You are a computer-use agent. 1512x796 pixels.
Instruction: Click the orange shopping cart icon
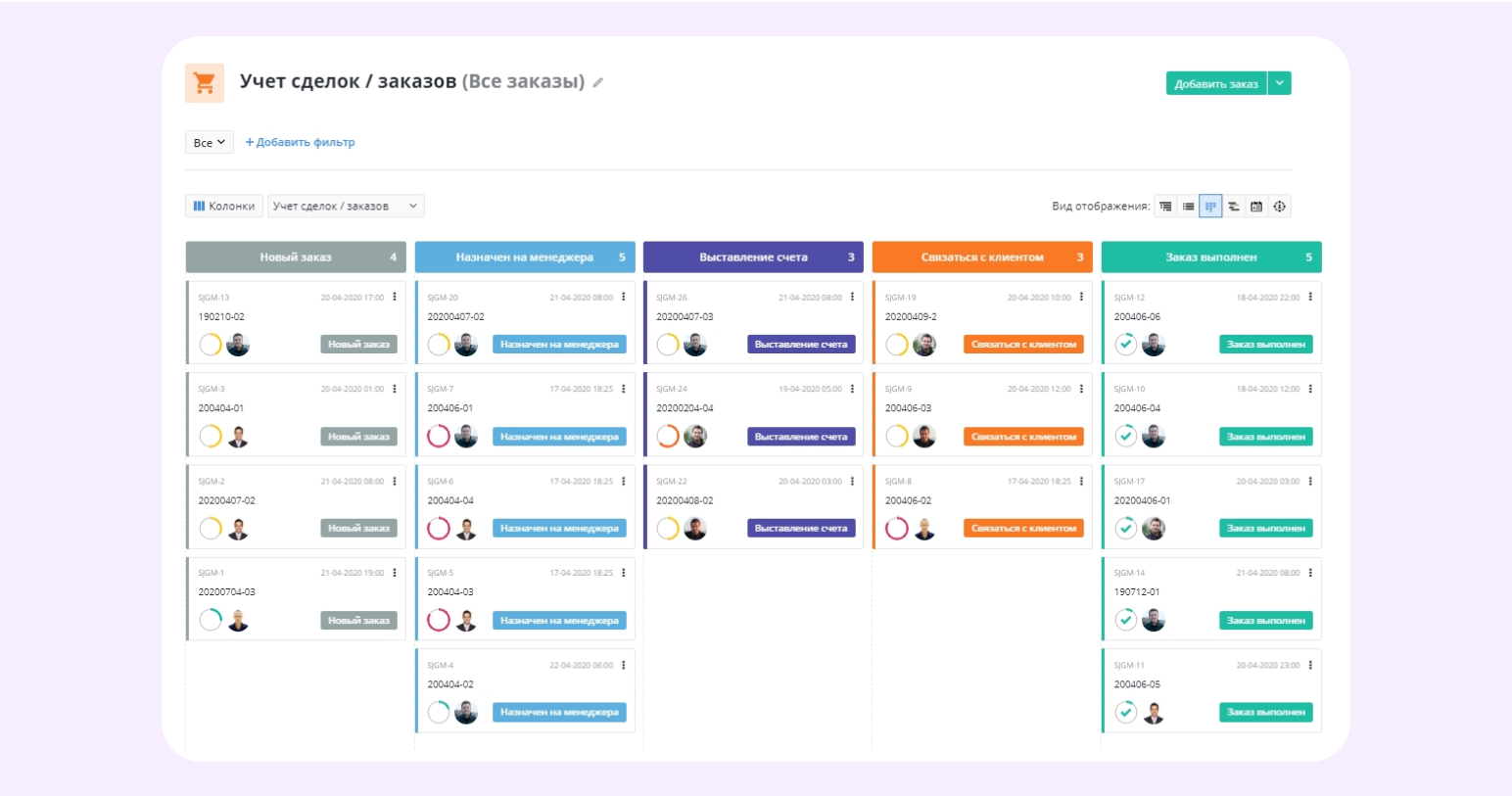pos(205,83)
